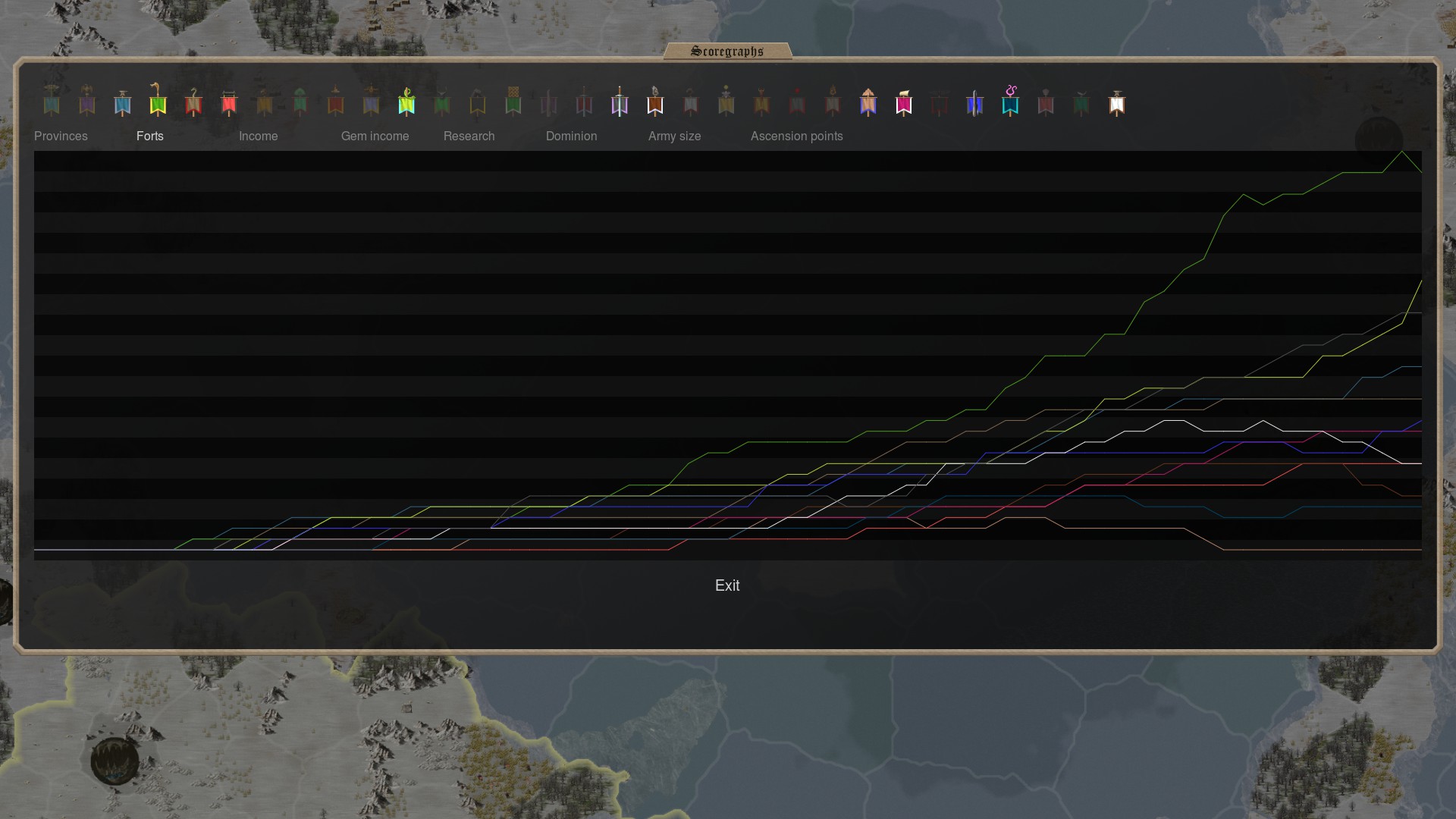
Task: View the Research graph
Action: [x=469, y=136]
